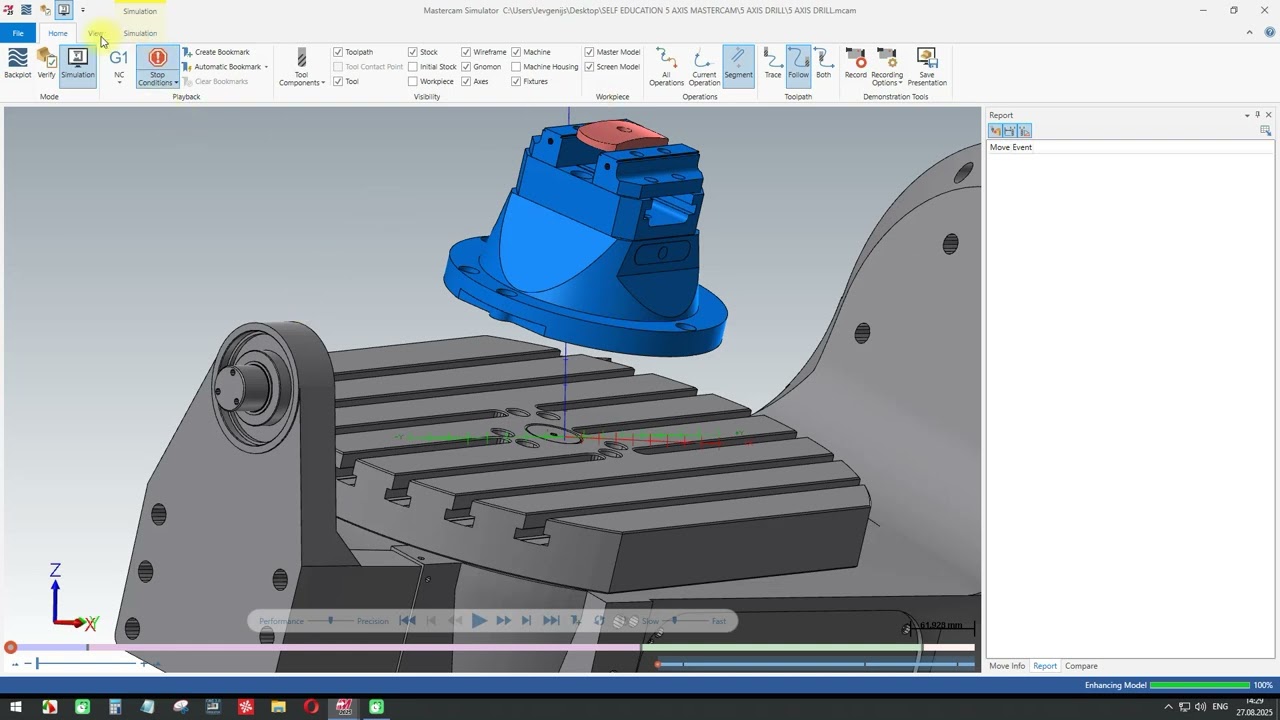Image resolution: width=1280 pixels, height=720 pixels.
Task: Enable the Workpiece checkbox
Action: coord(413,82)
